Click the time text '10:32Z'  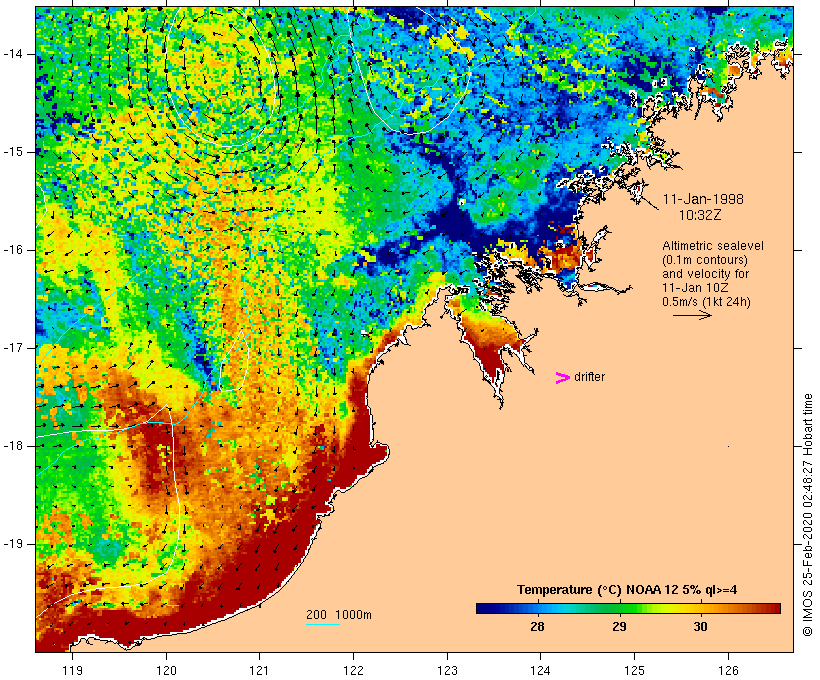point(700,215)
